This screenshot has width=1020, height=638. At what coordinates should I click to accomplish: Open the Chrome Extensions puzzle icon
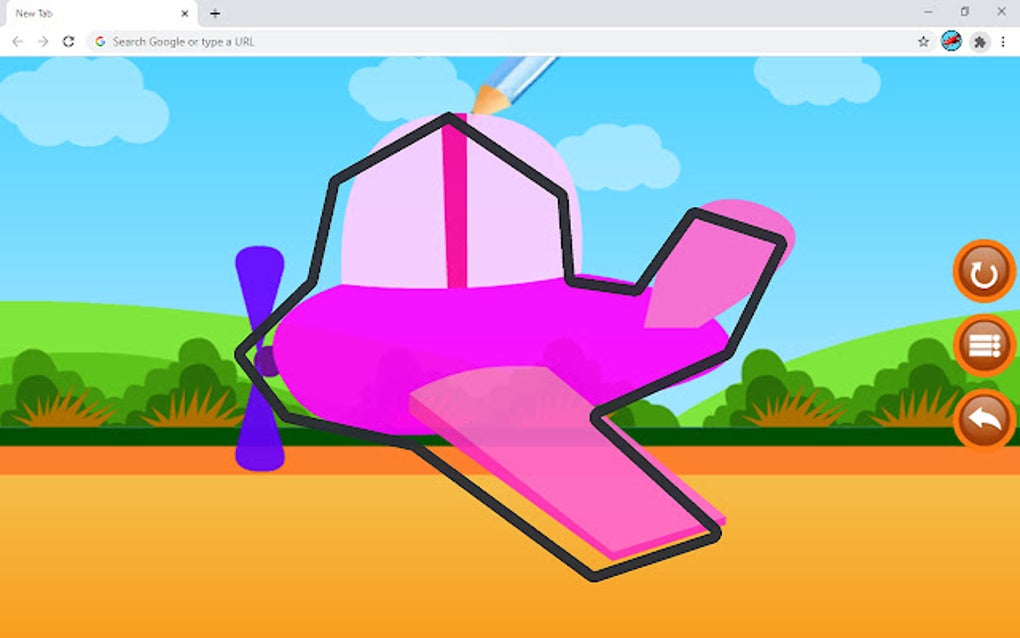981,42
